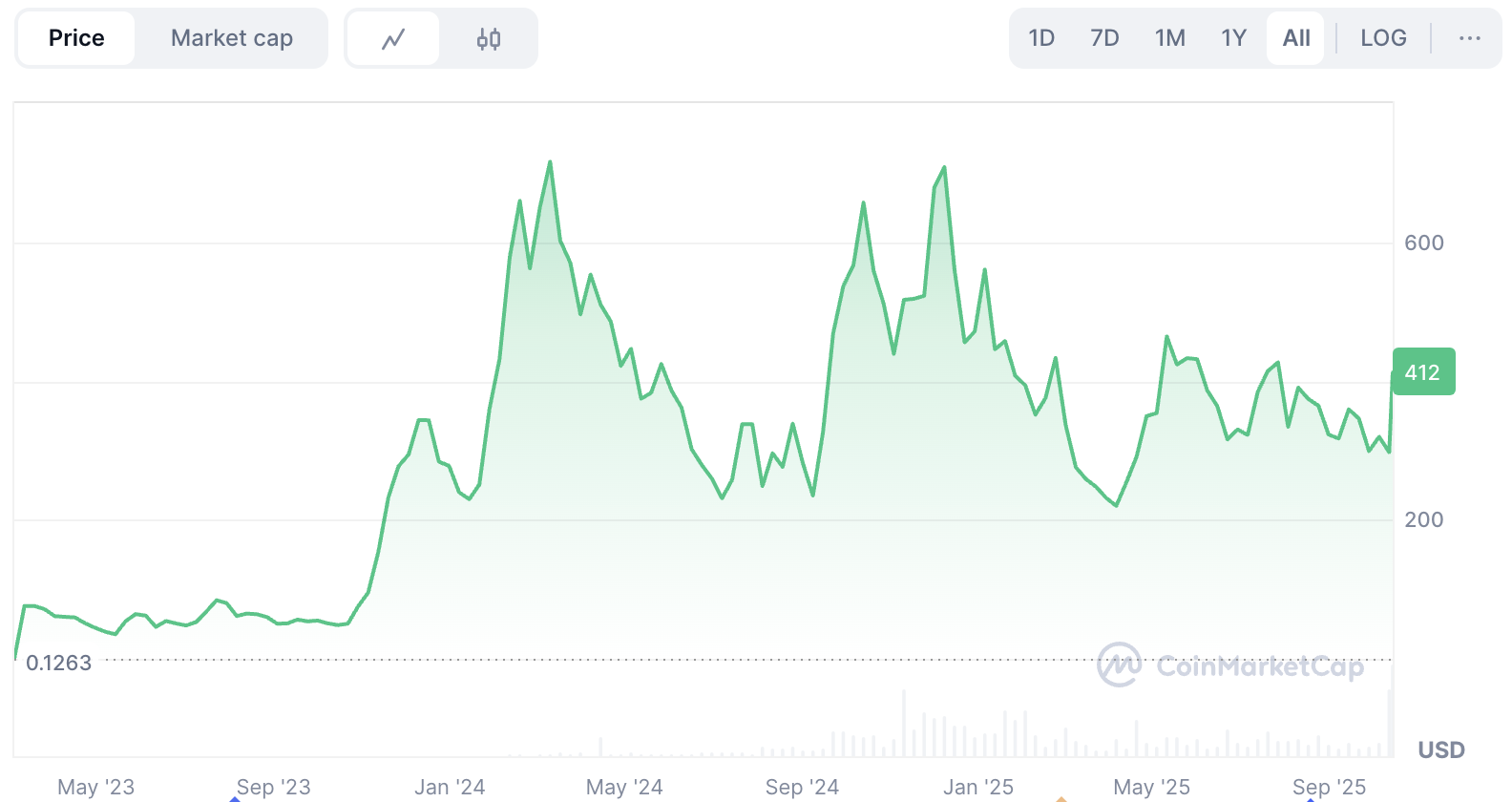1512x802 pixels.
Task: Set time range to 7D
Action: click(x=1104, y=38)
